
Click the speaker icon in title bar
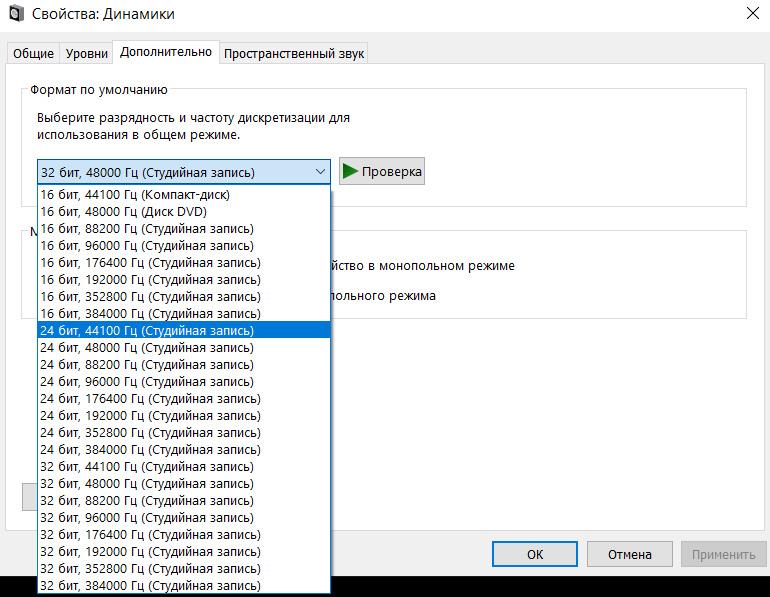pyautogui.click(x=16, y=13)
